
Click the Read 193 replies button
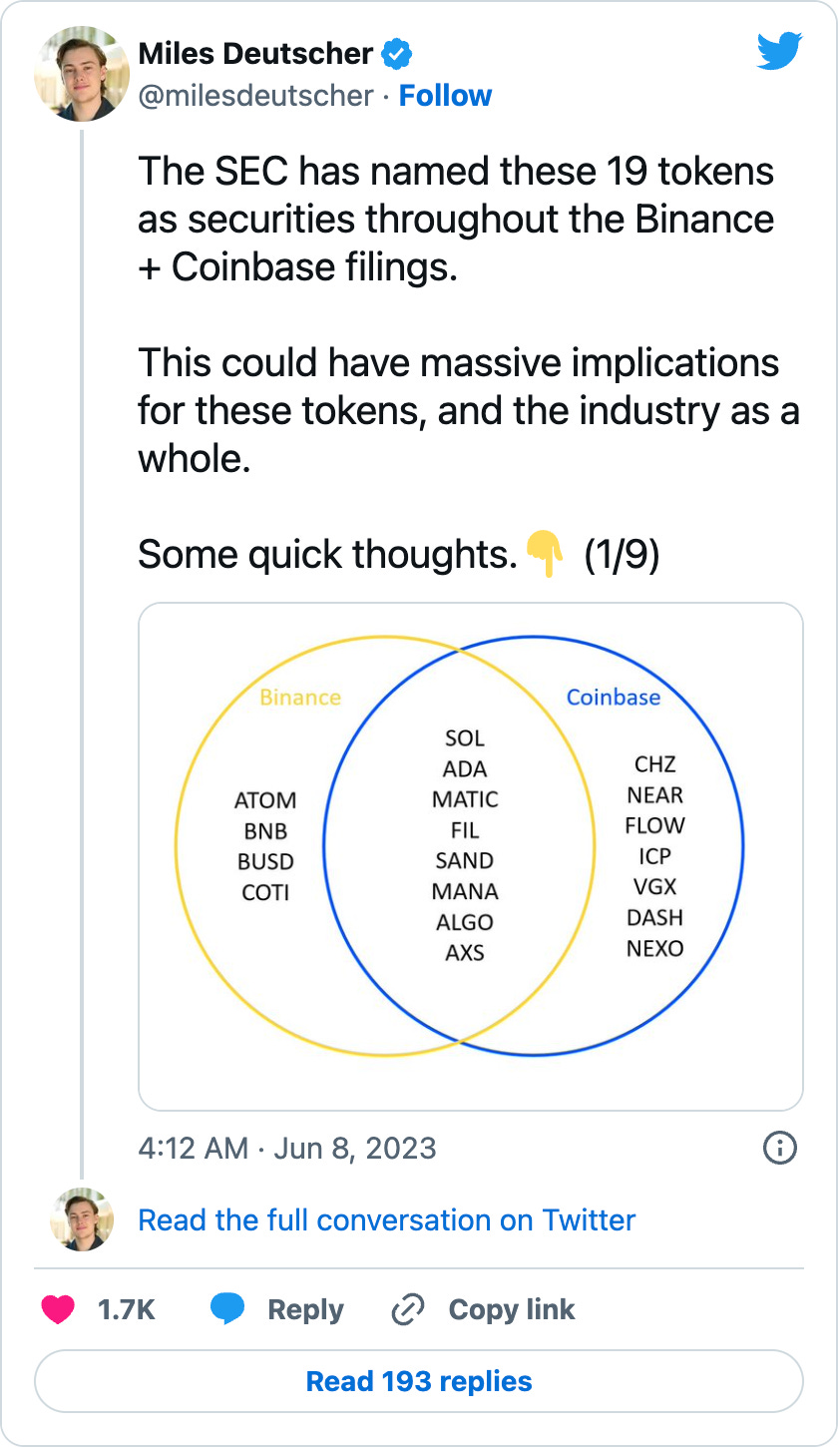tap(419, 1381)
